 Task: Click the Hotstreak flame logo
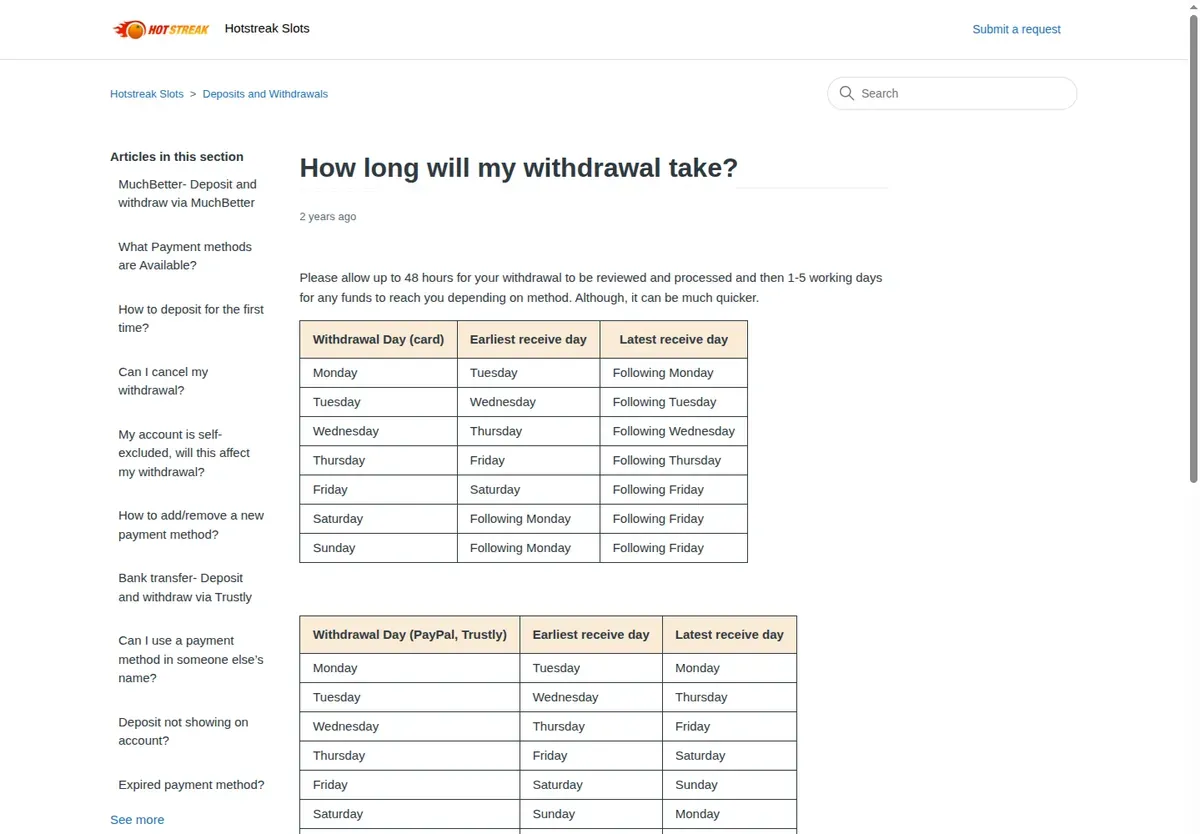(161, 29)
